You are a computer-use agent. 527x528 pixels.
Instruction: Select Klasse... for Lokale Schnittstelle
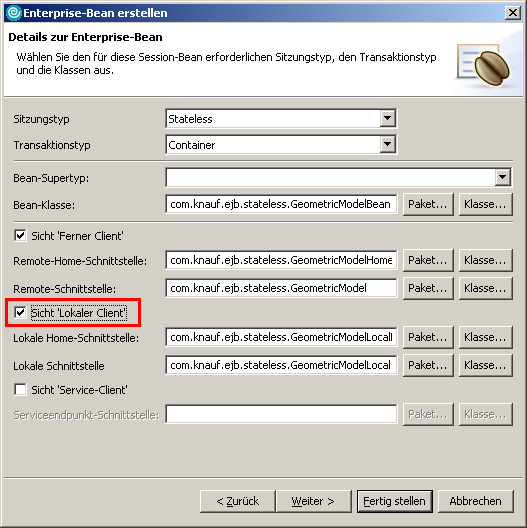pyautogui.click(x=486, y=365)
